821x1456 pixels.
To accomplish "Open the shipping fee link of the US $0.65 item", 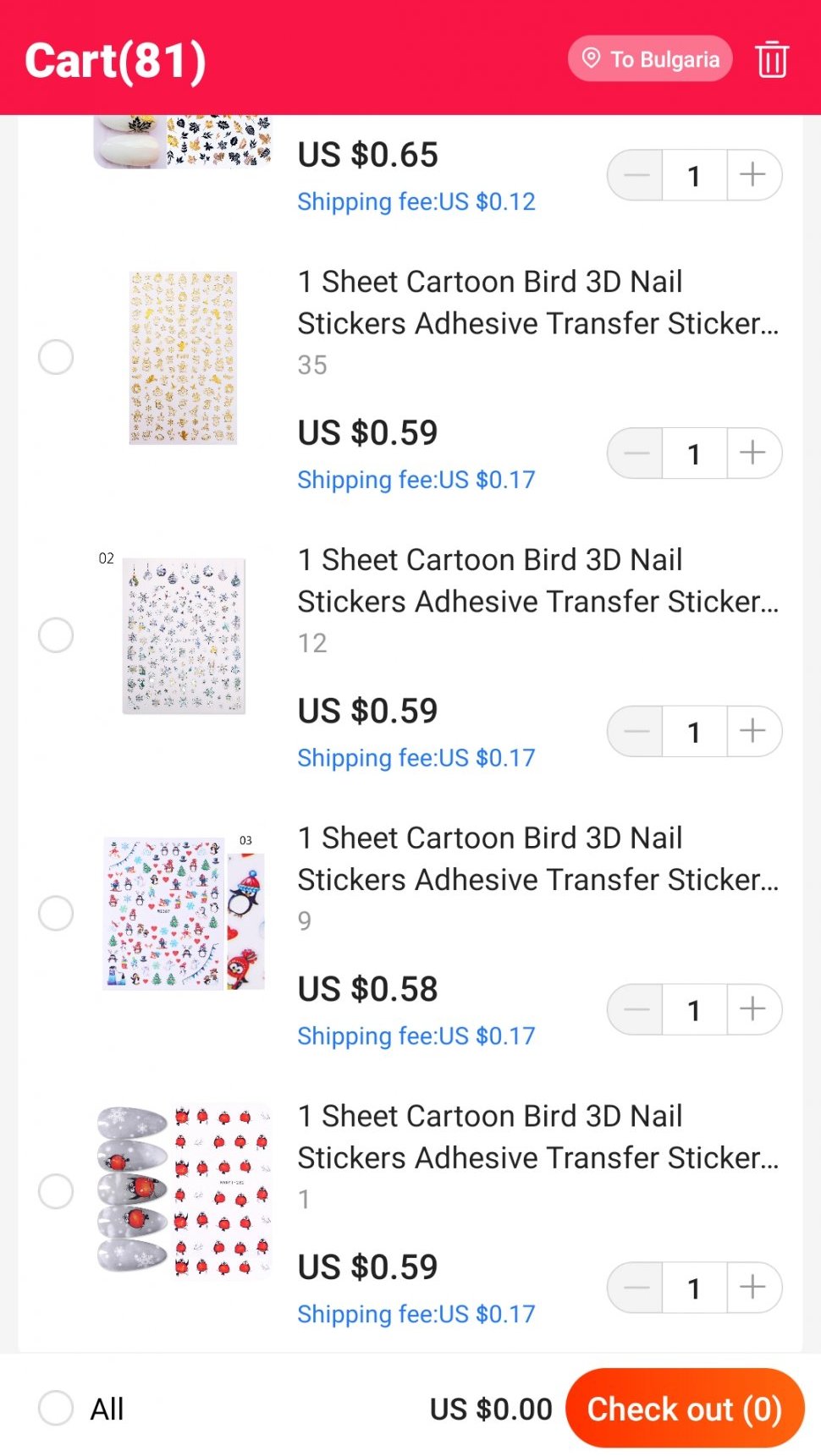I will coord(416,202).
